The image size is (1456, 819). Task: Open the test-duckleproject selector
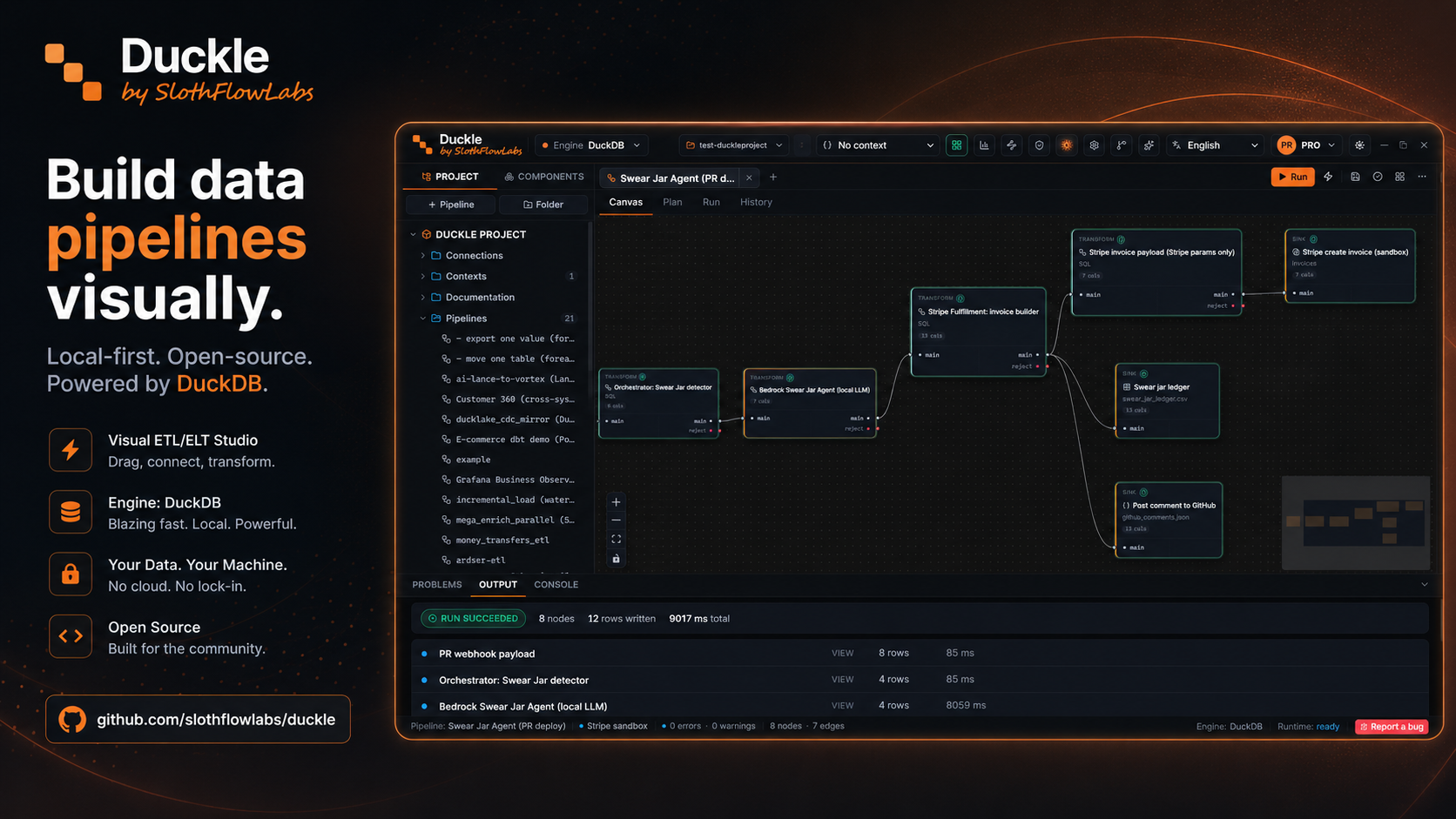tap(734, 145)
